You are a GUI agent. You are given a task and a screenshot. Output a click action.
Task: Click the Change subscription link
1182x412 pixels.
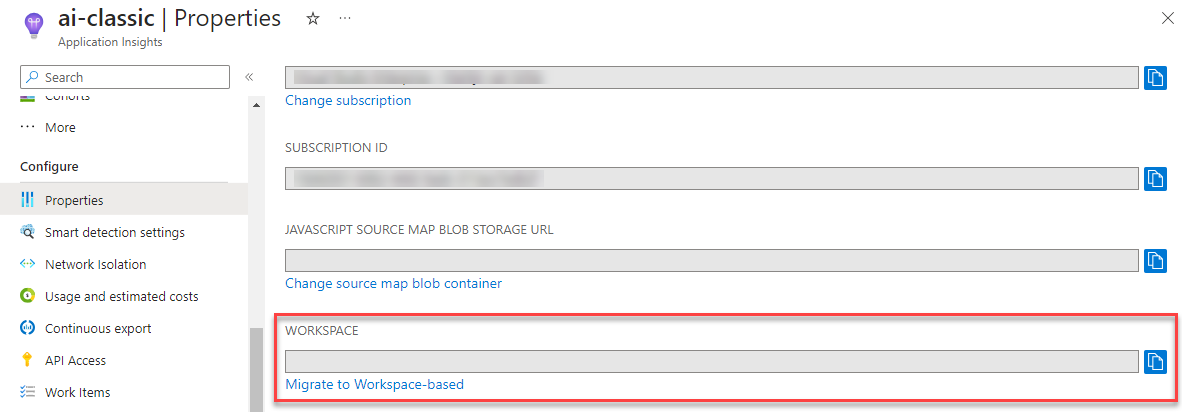348,100
